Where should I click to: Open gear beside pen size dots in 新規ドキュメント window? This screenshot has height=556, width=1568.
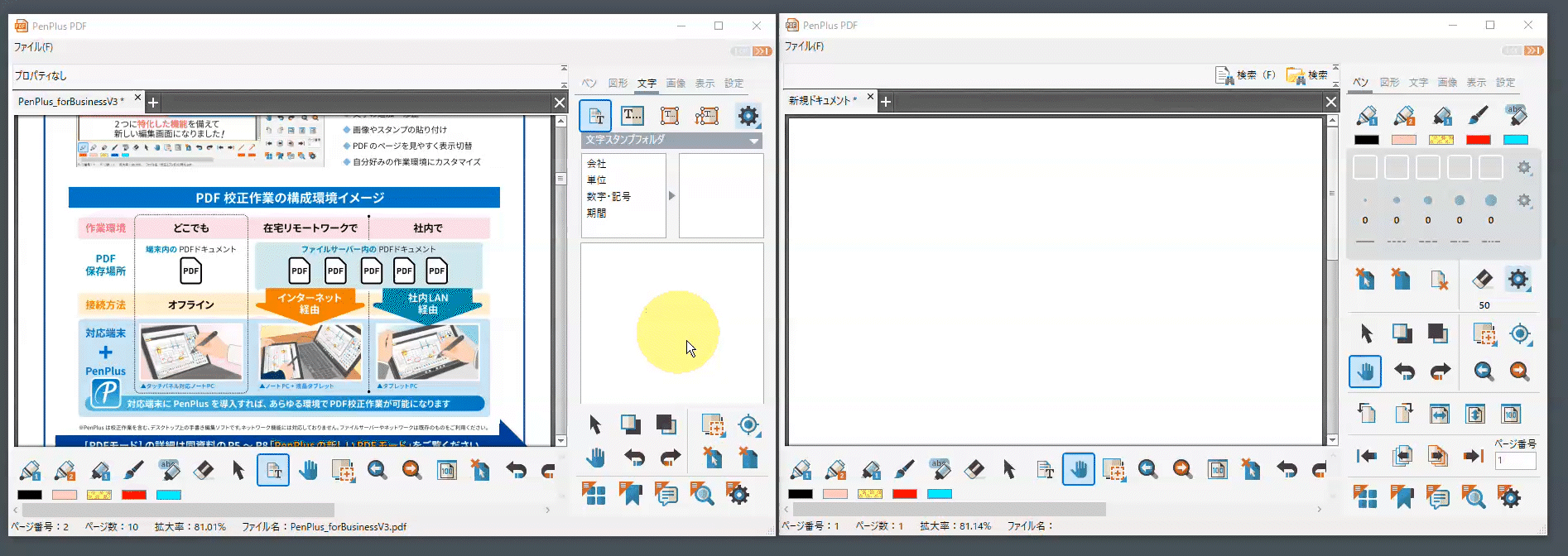1524,201
